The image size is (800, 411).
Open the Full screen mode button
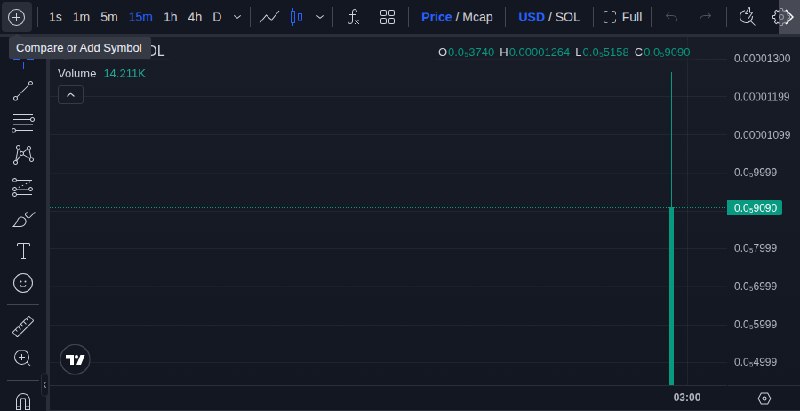pos(623,17)
